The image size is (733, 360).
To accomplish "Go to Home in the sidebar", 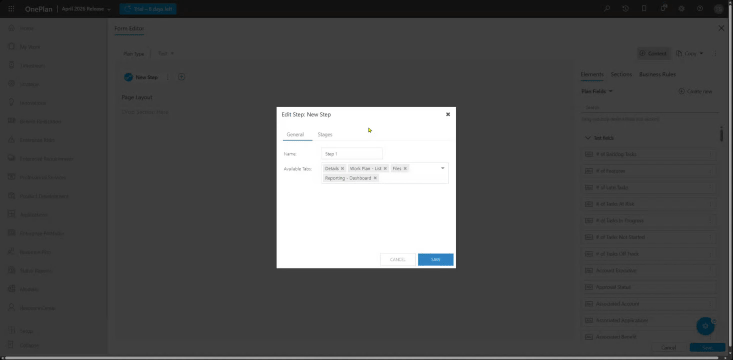I will (22, 29).
